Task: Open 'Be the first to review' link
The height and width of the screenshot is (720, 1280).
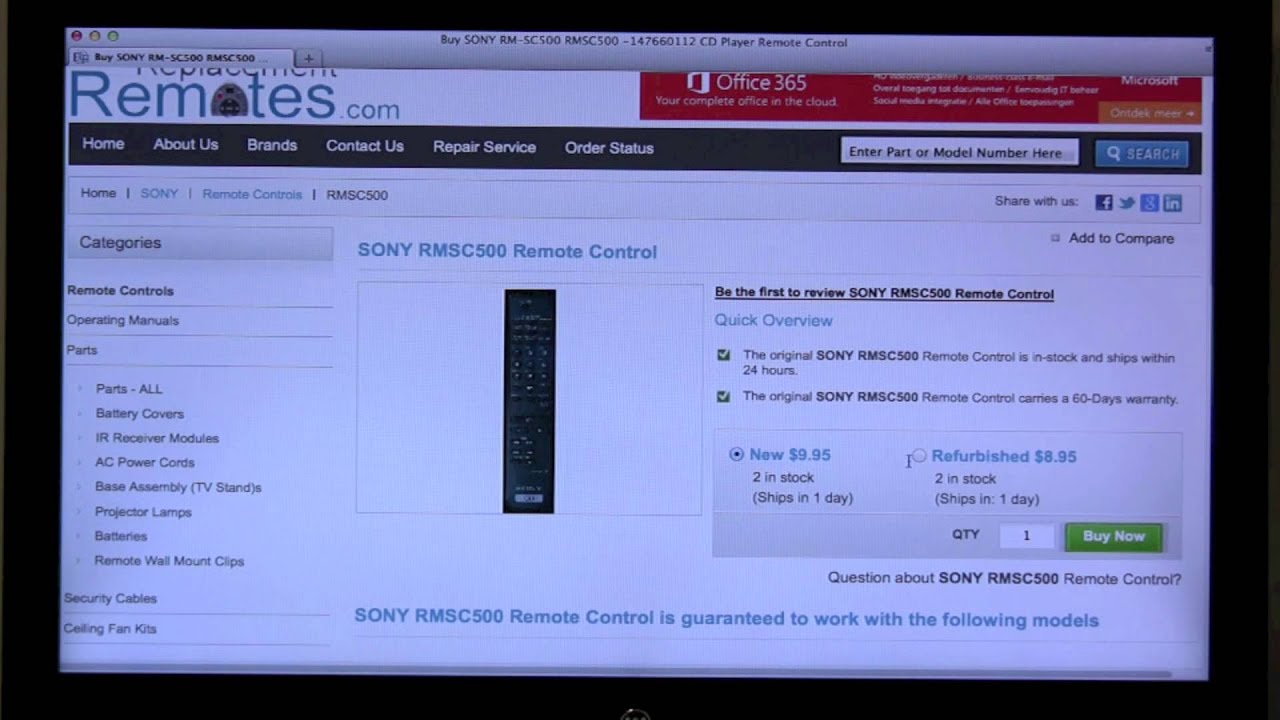Action: click(884, 294)
